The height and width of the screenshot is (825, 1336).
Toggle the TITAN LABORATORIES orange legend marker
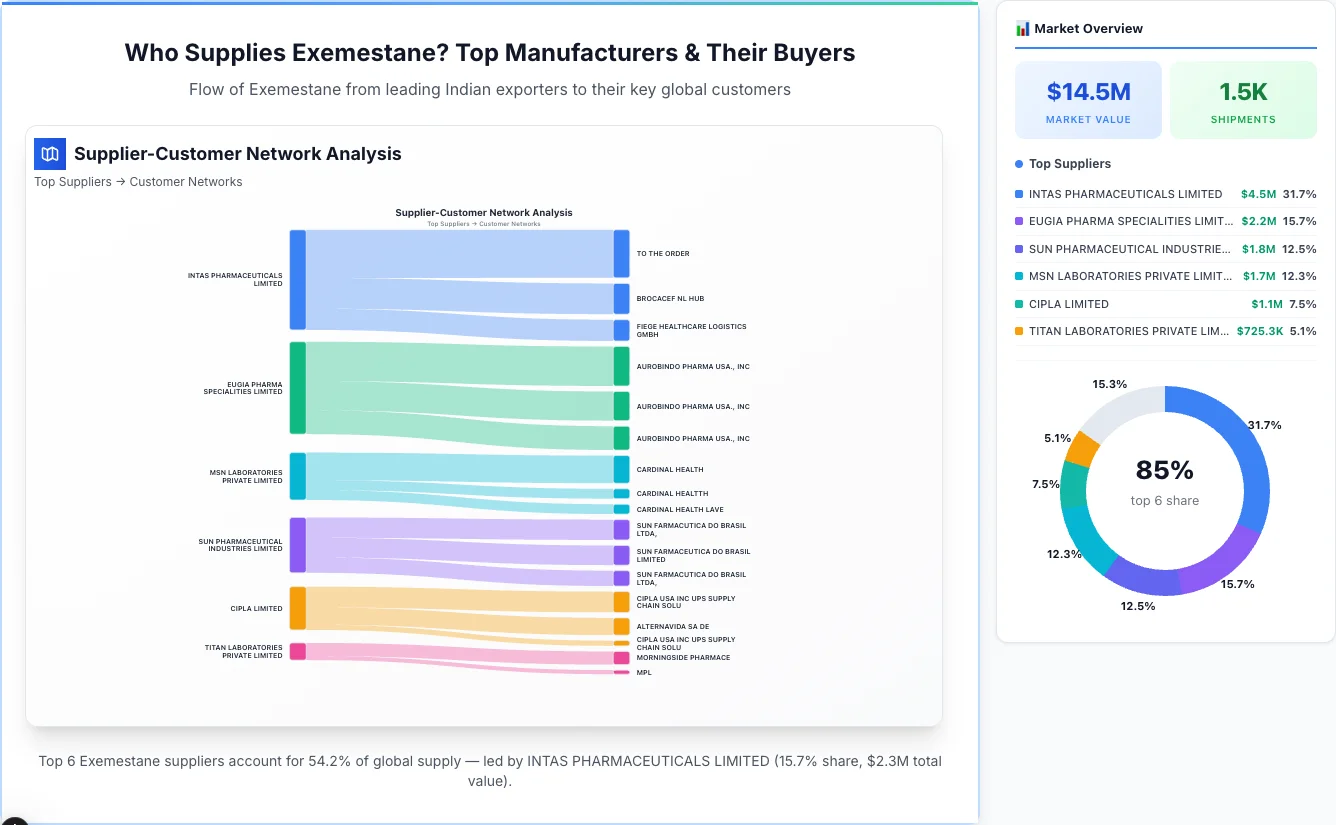1019,331
